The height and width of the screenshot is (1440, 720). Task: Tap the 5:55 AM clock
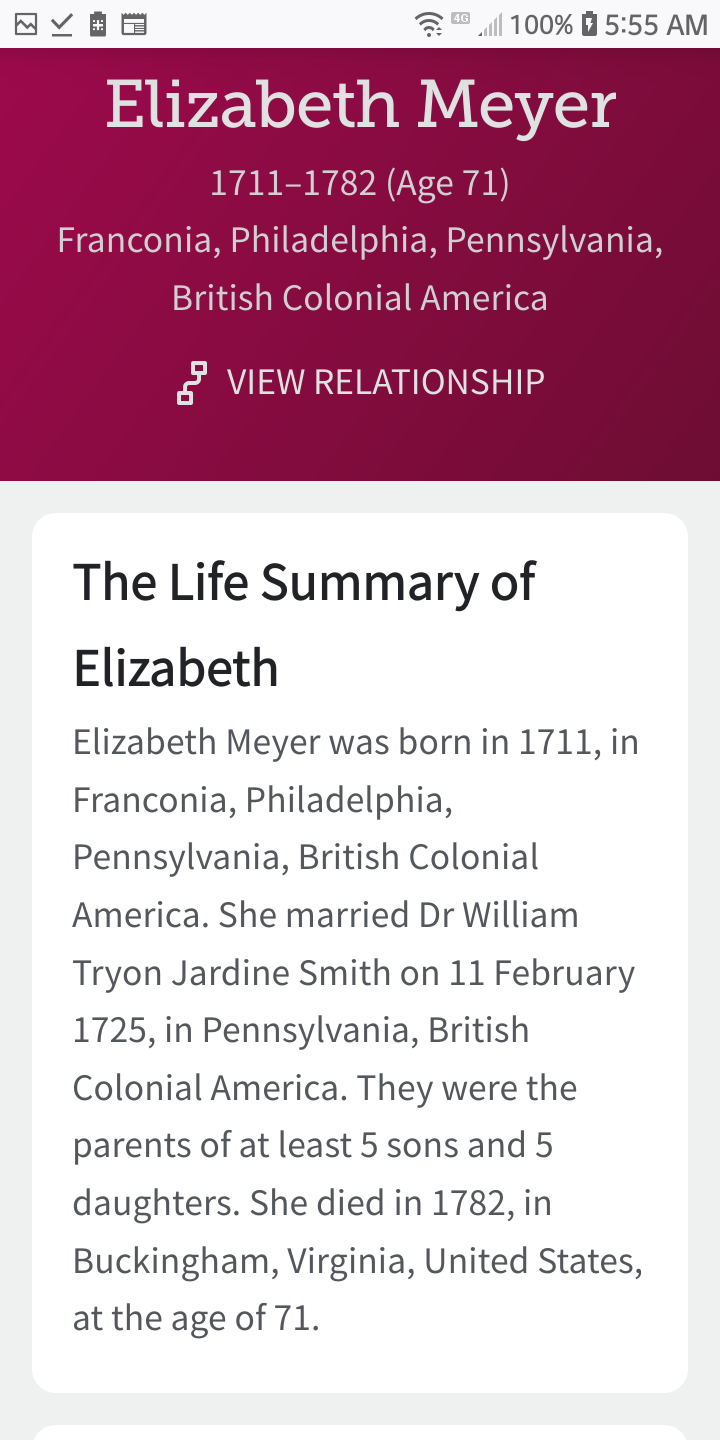click(656, 24)
